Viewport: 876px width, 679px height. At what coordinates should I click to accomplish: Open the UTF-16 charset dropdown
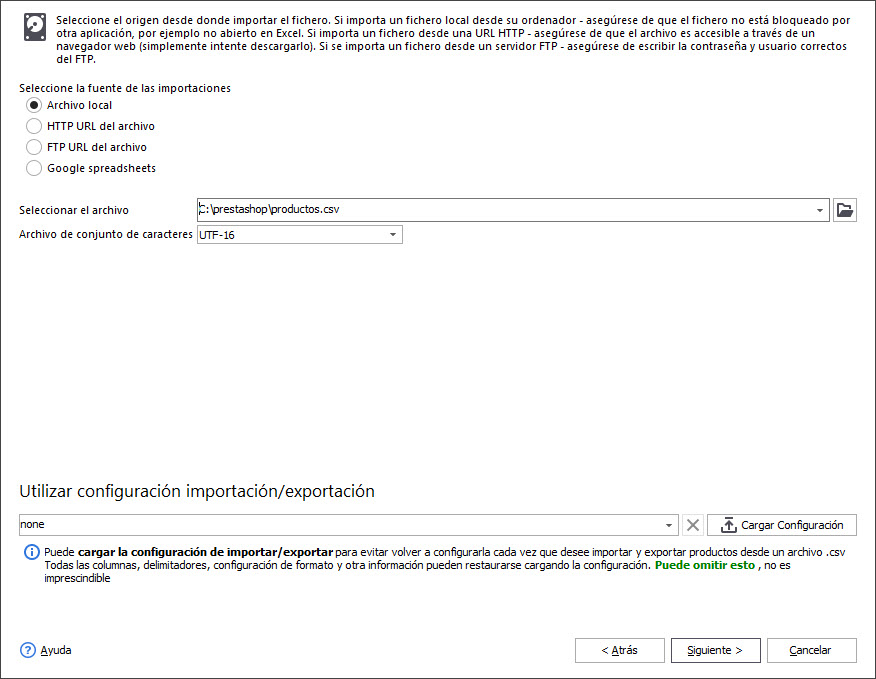coord(393,235)
